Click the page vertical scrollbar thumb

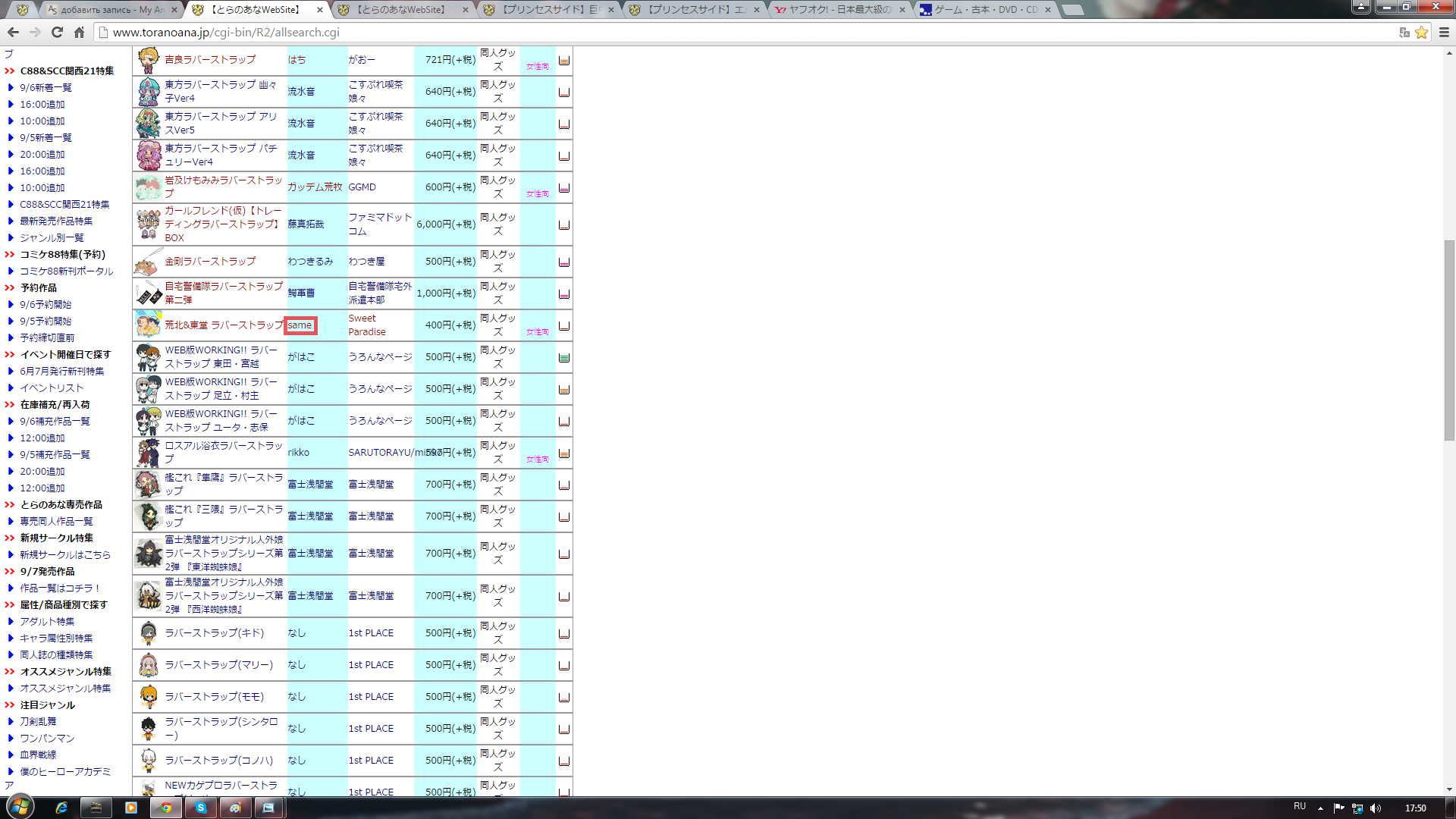[x=1449, y=340]
